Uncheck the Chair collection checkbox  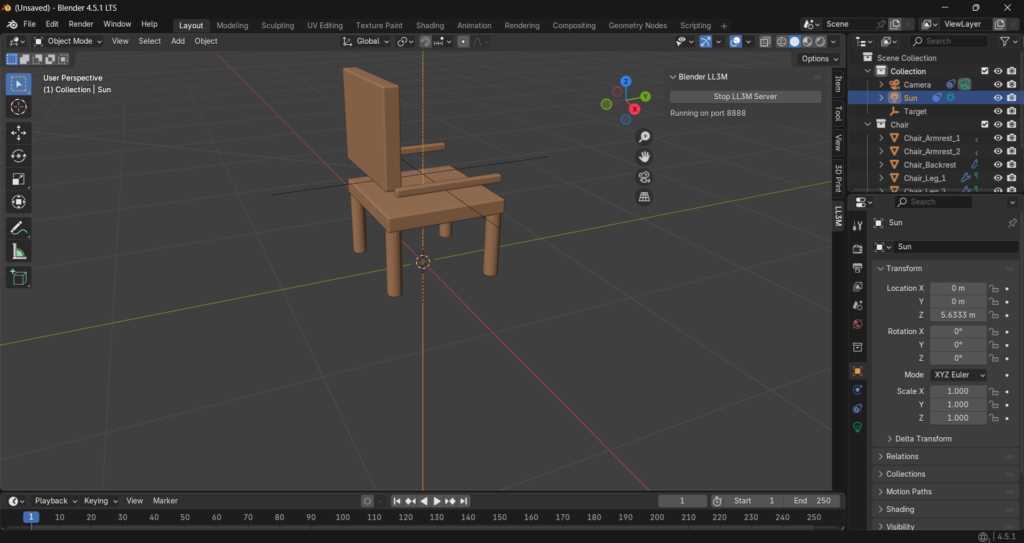click(x=985, y=125)
